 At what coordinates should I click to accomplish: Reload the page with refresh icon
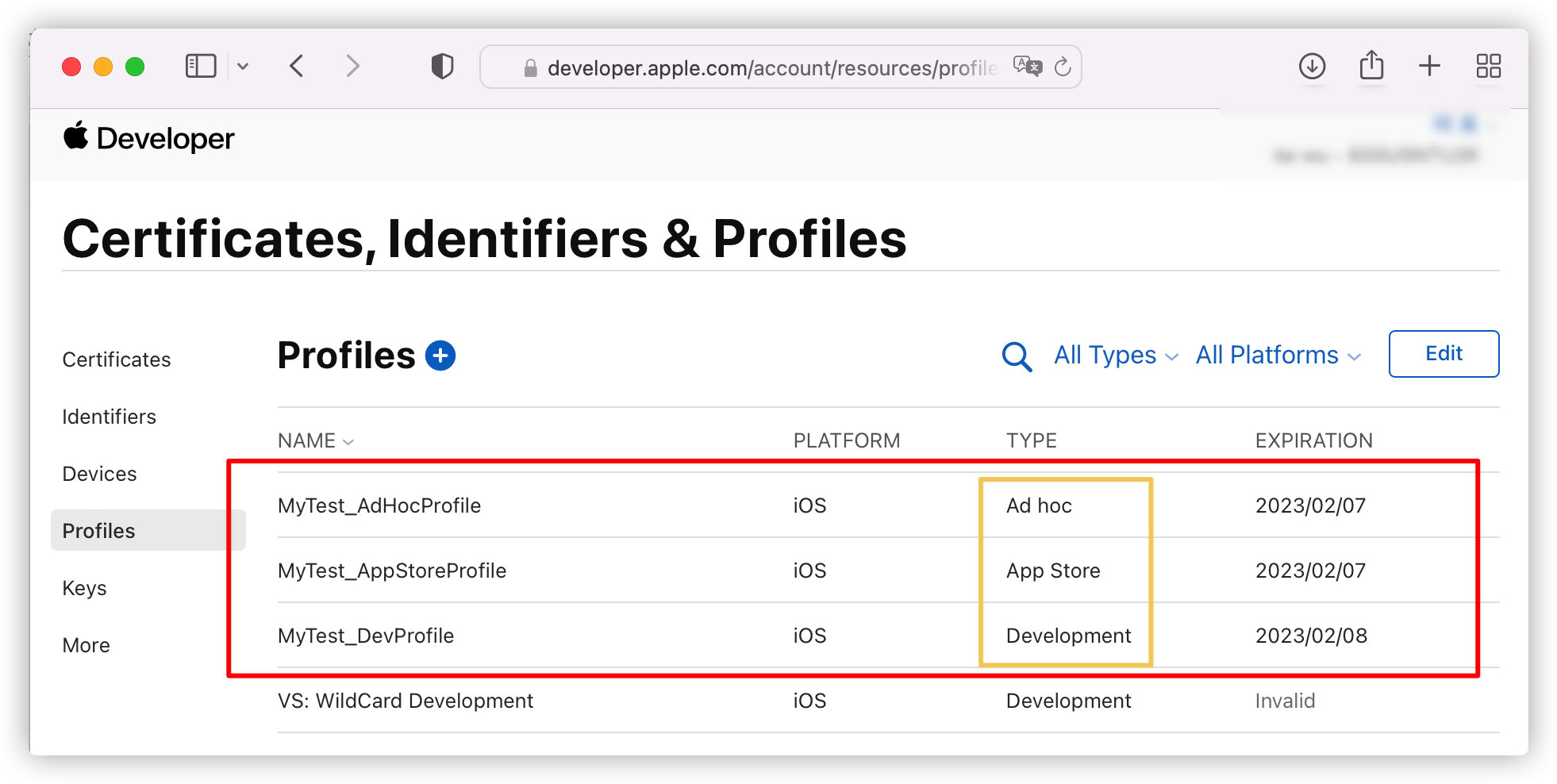click(1063, 67)
